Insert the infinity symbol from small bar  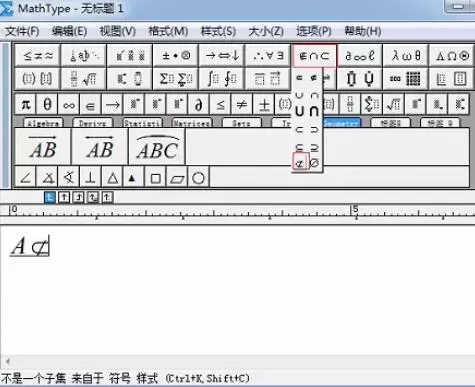click(x=69, y=105)
